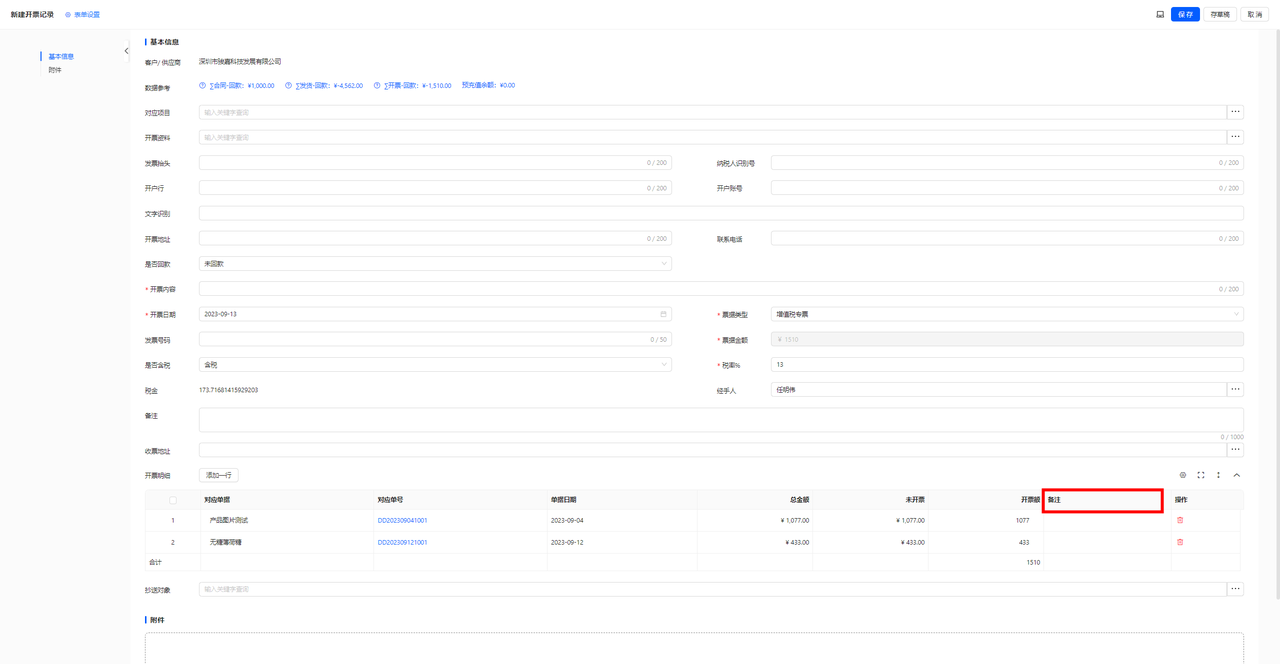Screen dimensions: 1280x664
Task: Click the help icon beside ∑合同-回款
Action: pyautogui.click(x=203, y=85)
